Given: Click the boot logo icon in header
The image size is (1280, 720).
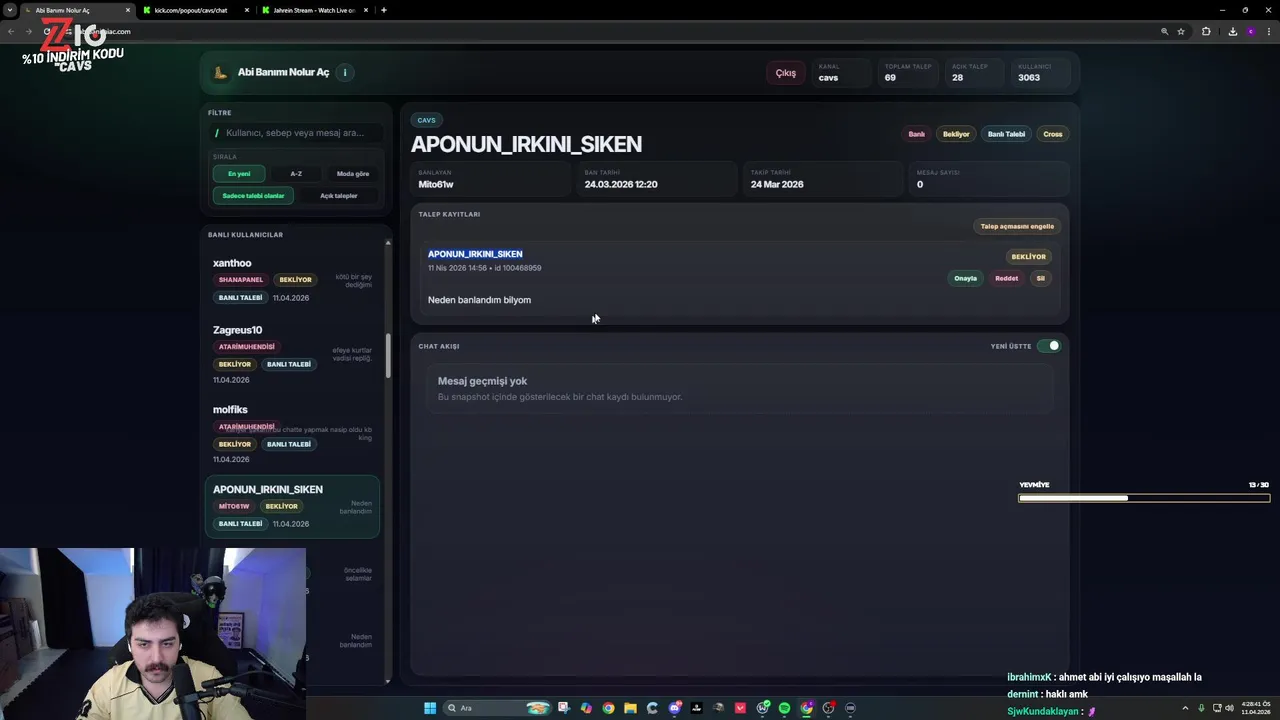Looking at the screenshot, I should pyautogui.click(x=221, y=72).
